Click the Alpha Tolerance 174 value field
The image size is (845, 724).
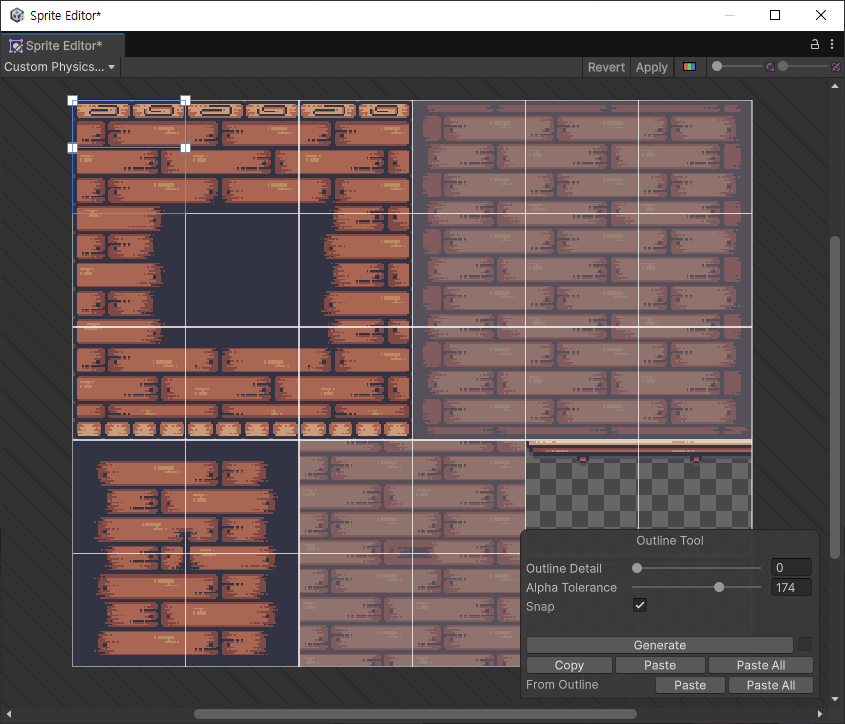791,587
